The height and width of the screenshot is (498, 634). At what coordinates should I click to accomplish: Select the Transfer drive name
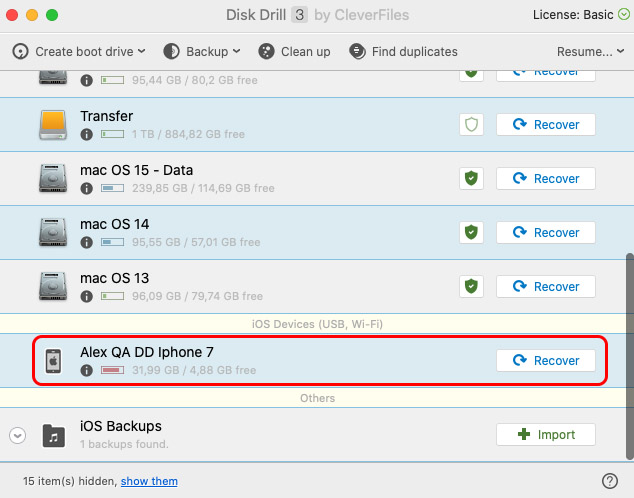coord(107,116)
